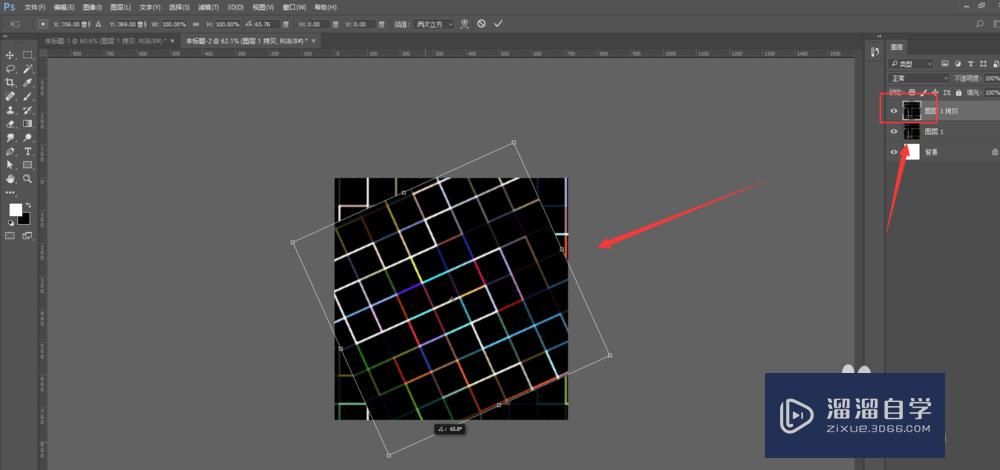Open the interpolation 两次立方 dropdown

[x=434, y=24]
